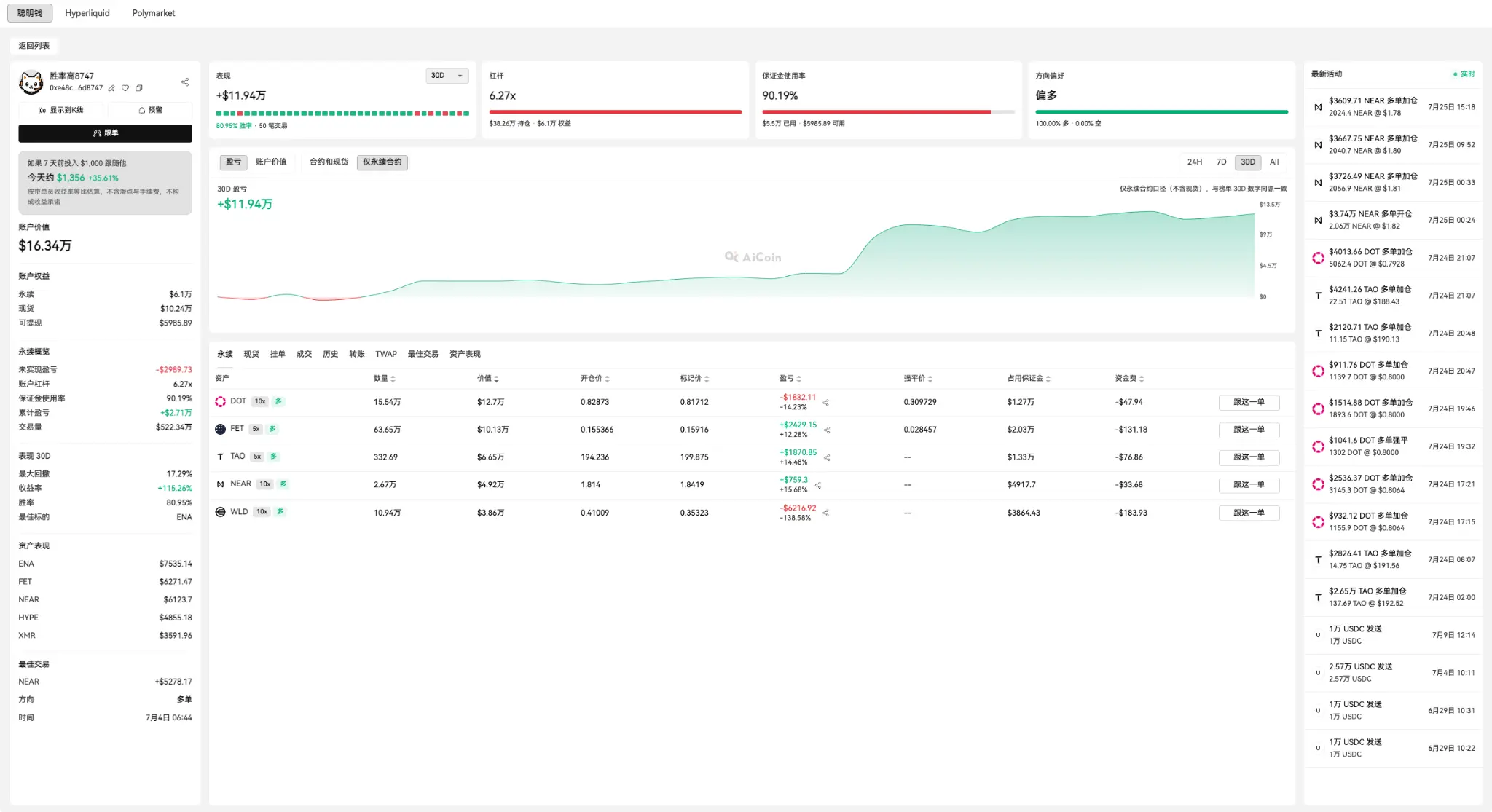Click the trader's cat avatar
This screenshot has width=1492, height=812.
click(31, 82)
